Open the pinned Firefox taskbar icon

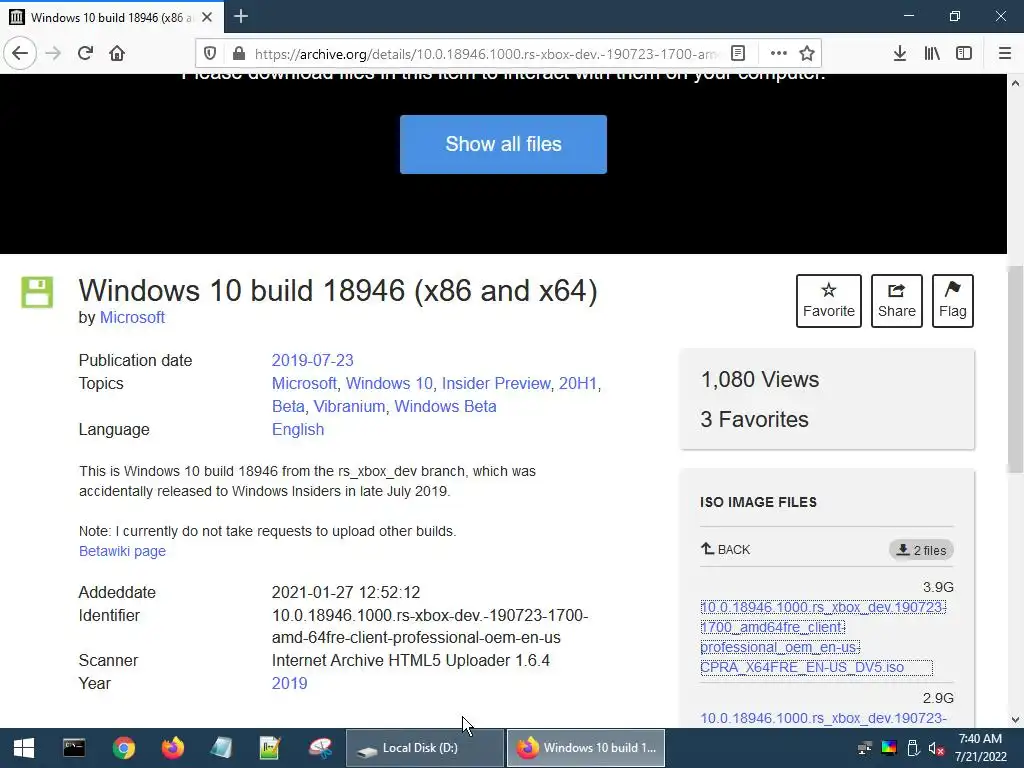[173, 748]
